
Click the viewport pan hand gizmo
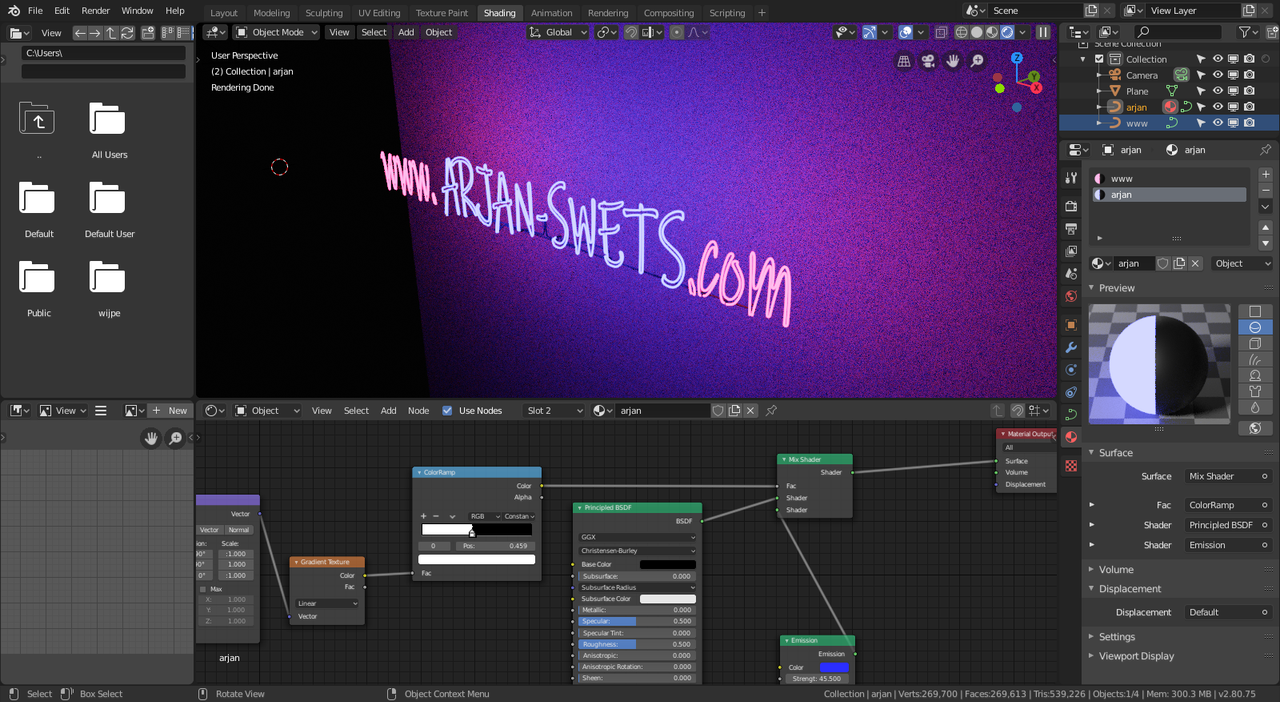tap(953, 61)
